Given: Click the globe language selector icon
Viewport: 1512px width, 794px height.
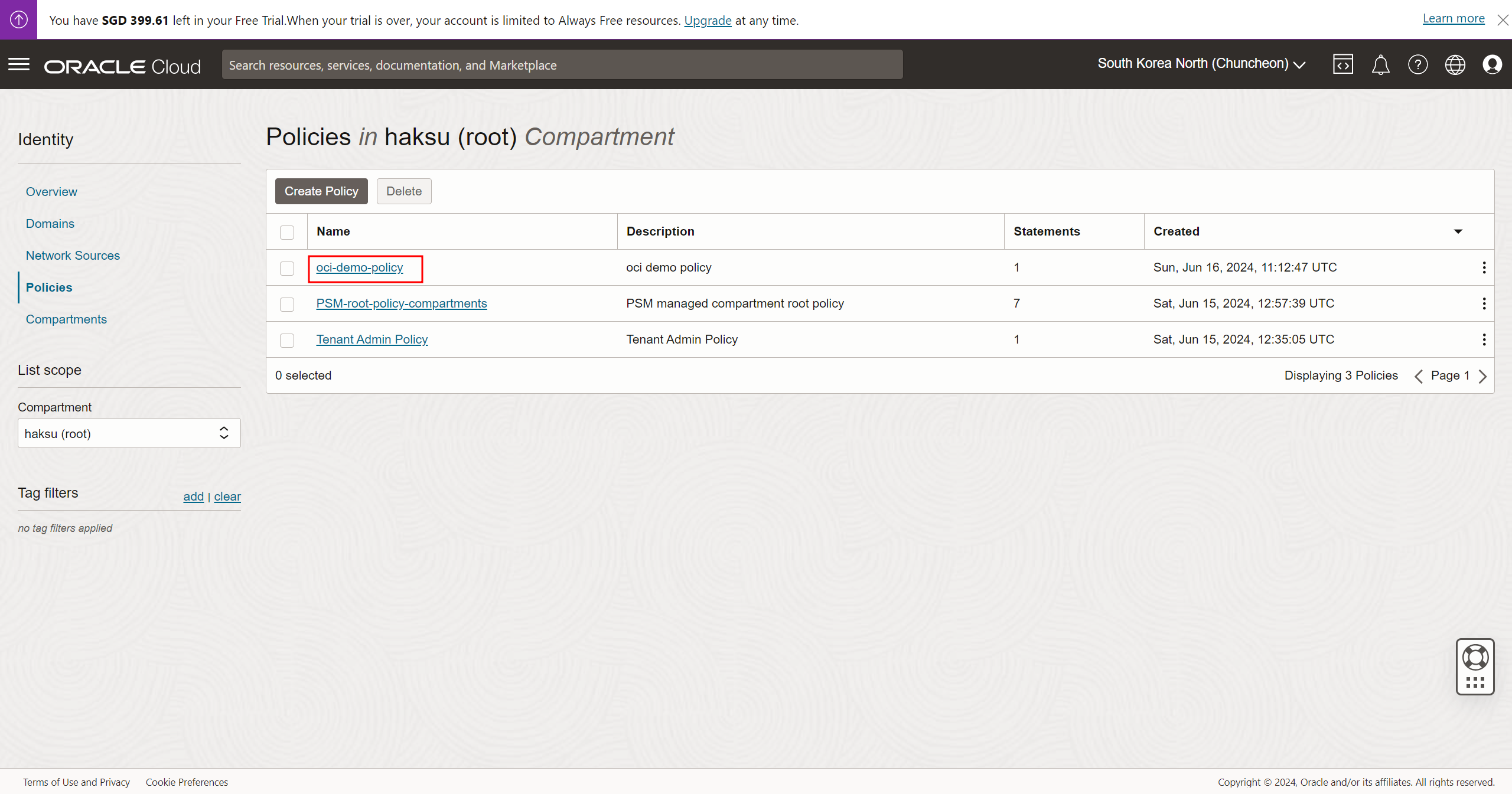Looking at the screenshot, I should pos(1455,64).
